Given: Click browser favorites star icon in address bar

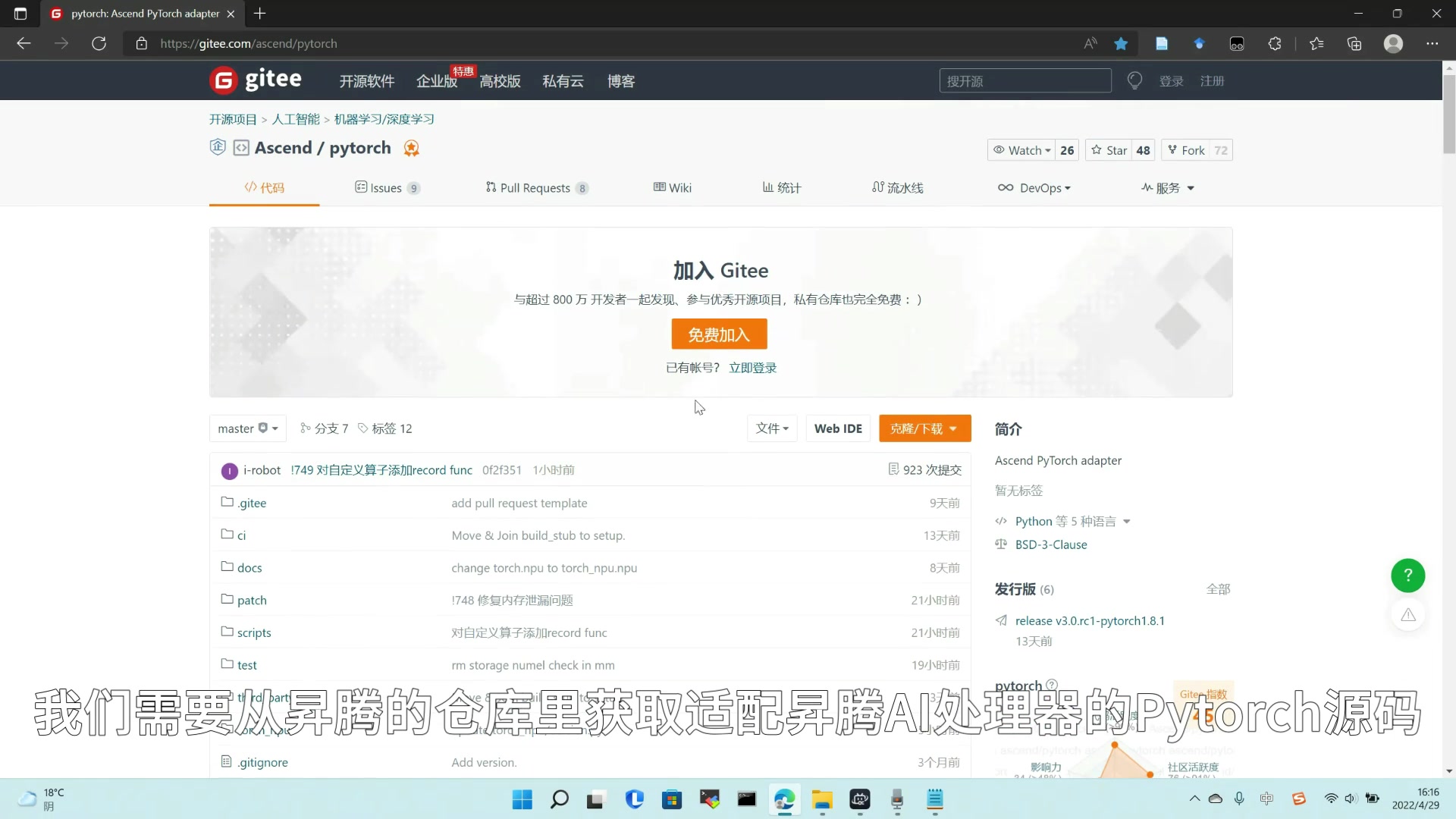Looking at the screenshot, I should click(x=1121, y=44).
